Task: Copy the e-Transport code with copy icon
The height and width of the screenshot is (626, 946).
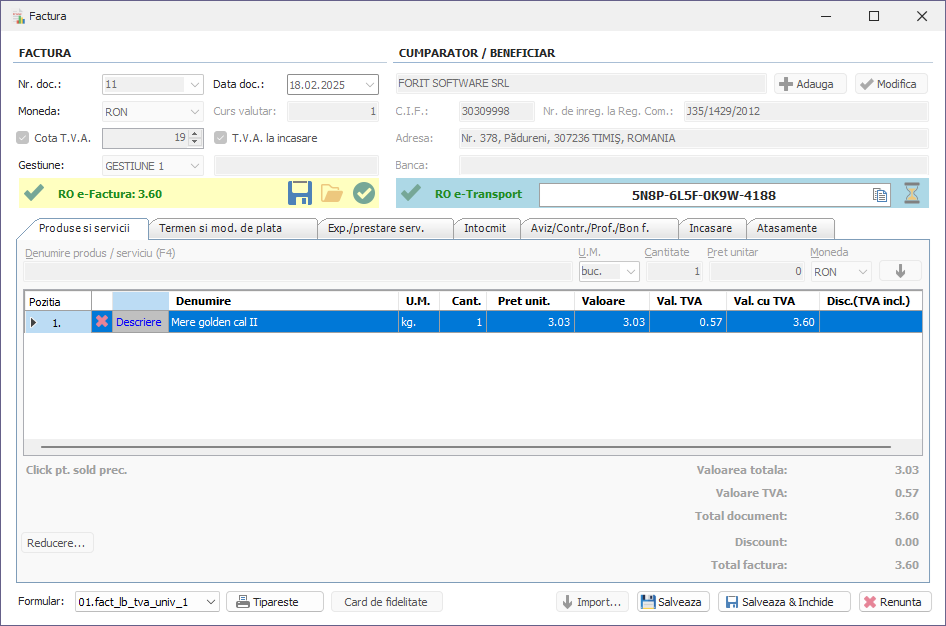Action: (x=880, y=195)
